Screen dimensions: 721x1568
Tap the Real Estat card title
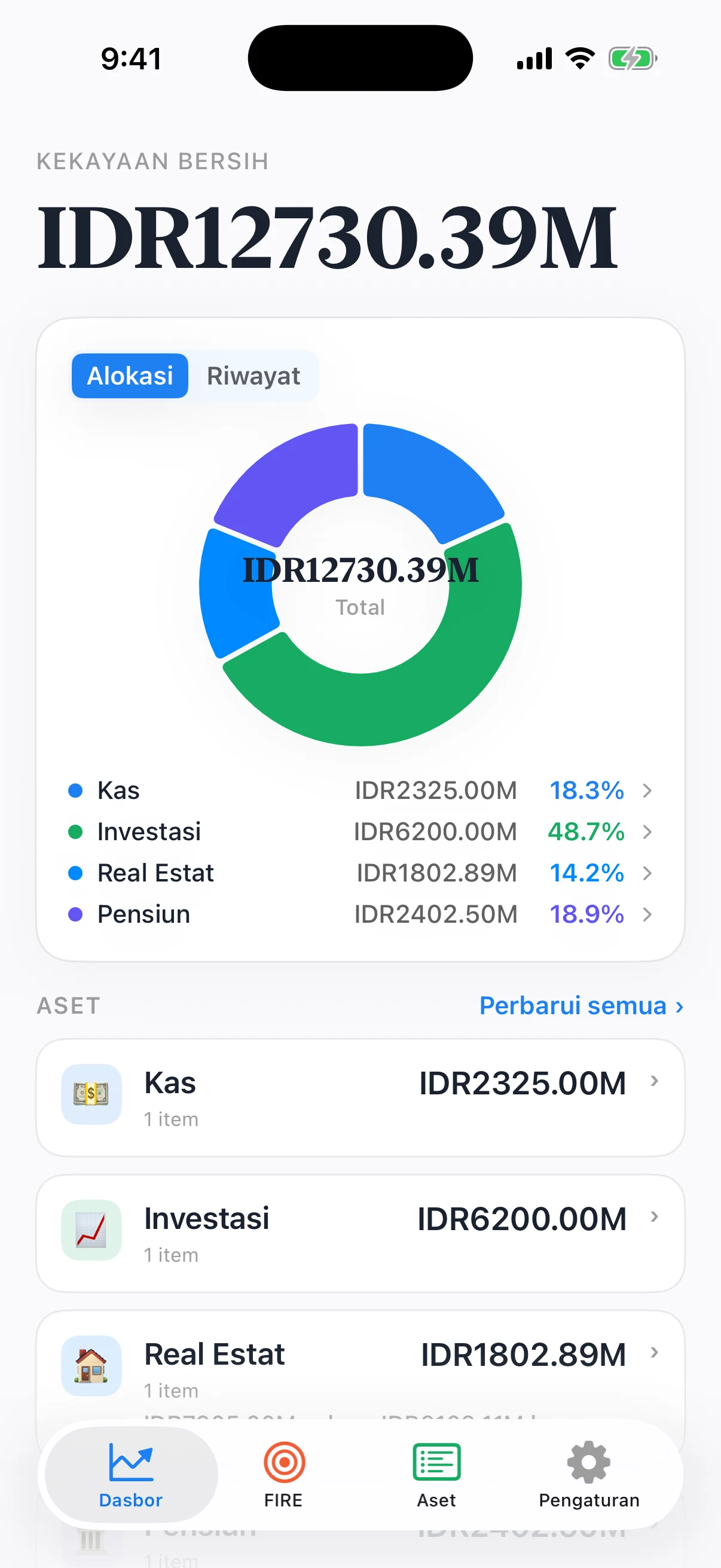(214, 1355)
